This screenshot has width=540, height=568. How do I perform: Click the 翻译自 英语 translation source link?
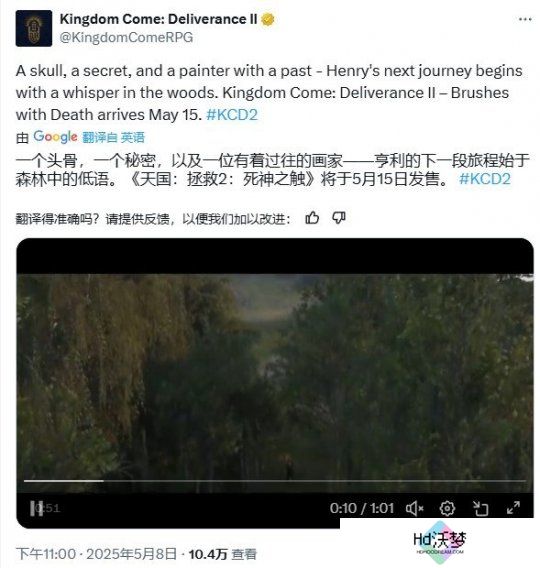click(113, 137)
